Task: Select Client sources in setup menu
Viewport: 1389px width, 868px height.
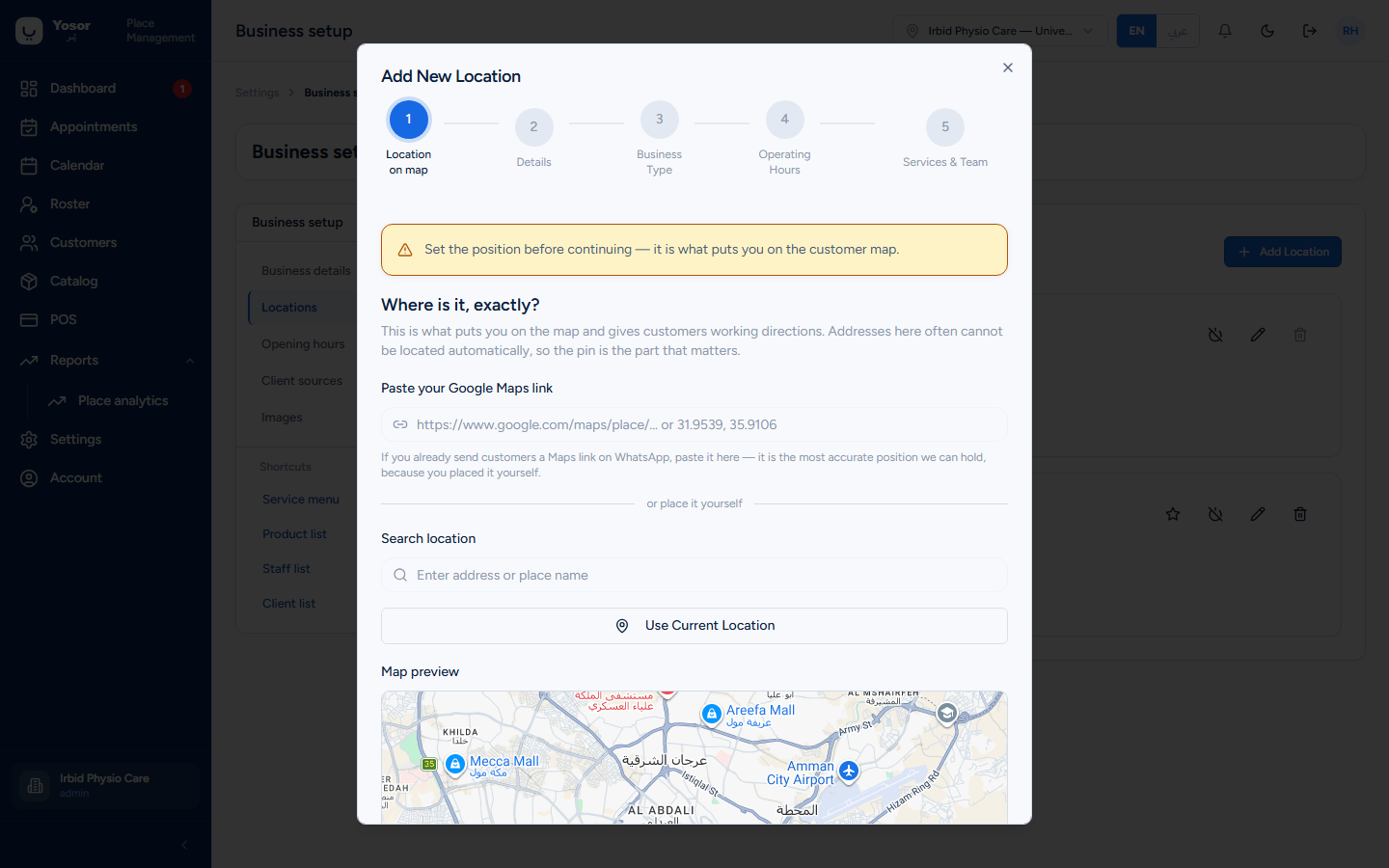Action: tap(302, 381)
